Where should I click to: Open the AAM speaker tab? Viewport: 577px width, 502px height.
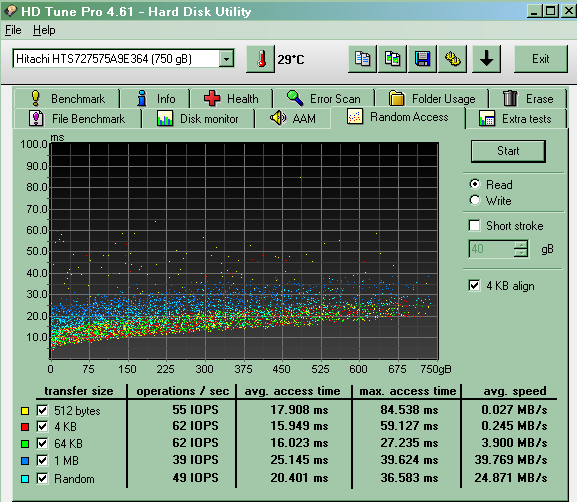(293, 119)
